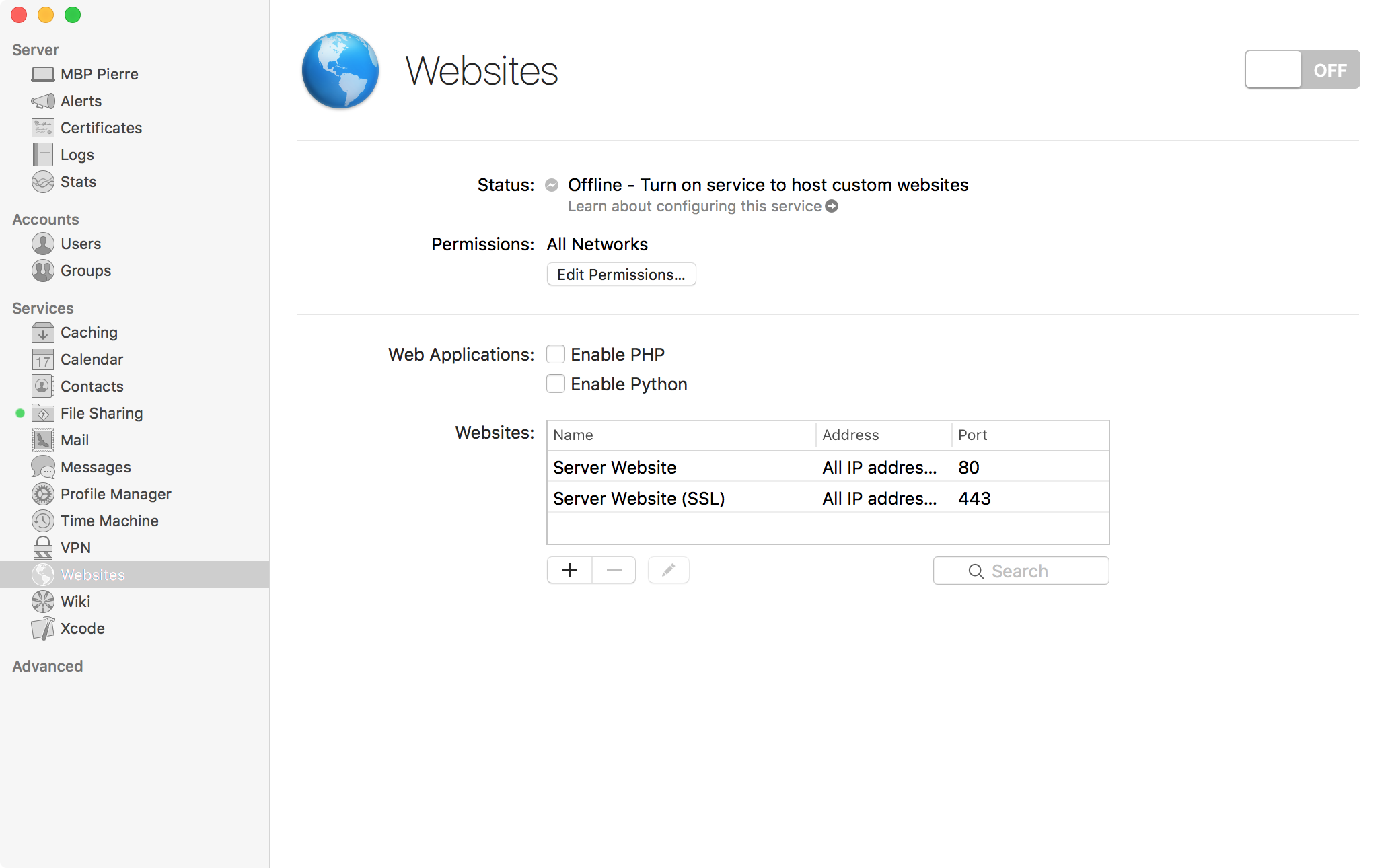The width and height of the screenshot is (1386, 868).
Task: Select the Xcode hammer icon
Action: click(43, 628)
